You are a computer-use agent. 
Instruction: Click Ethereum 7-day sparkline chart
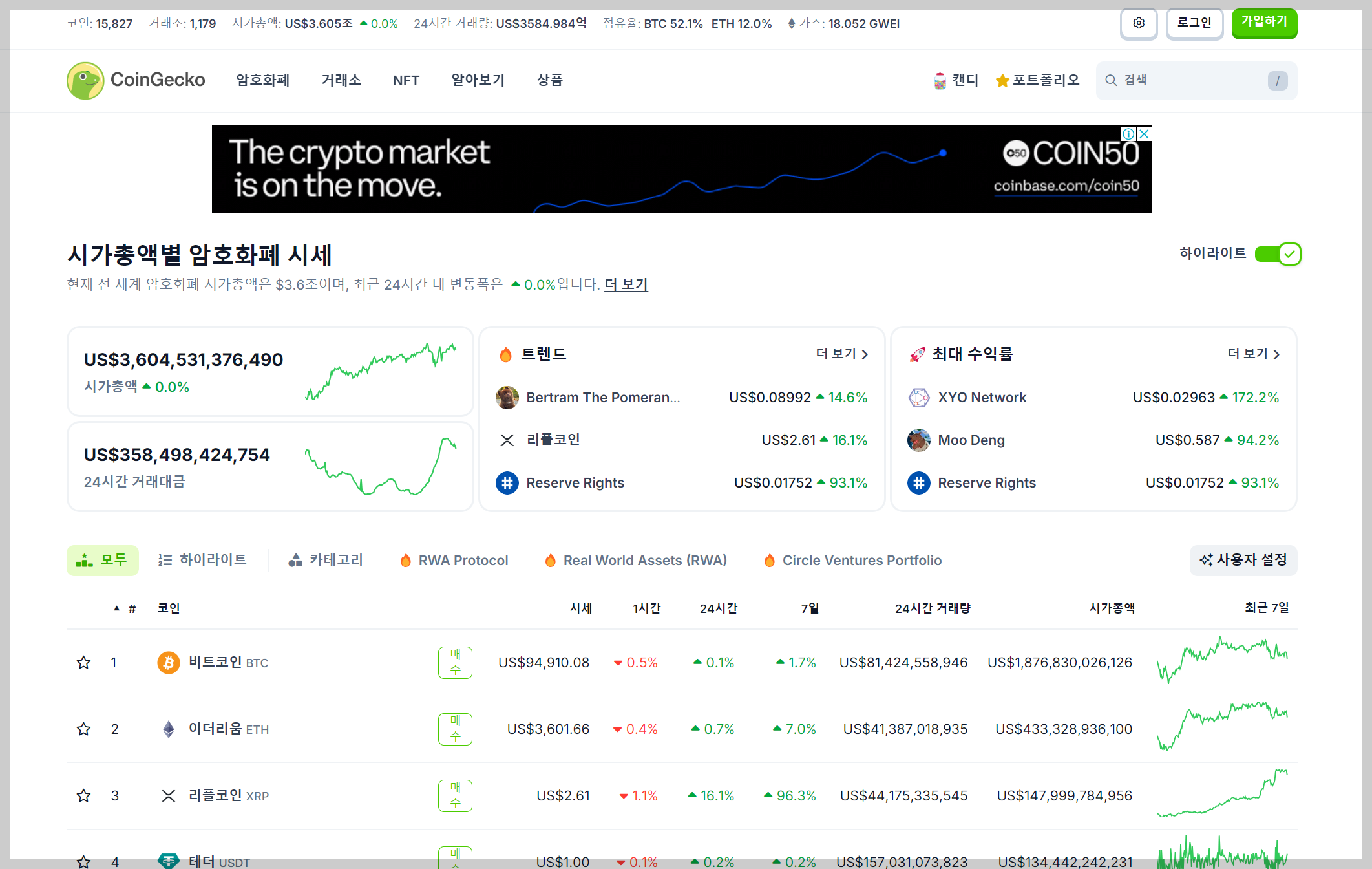pyautogui.click(x=1222, y=727)
